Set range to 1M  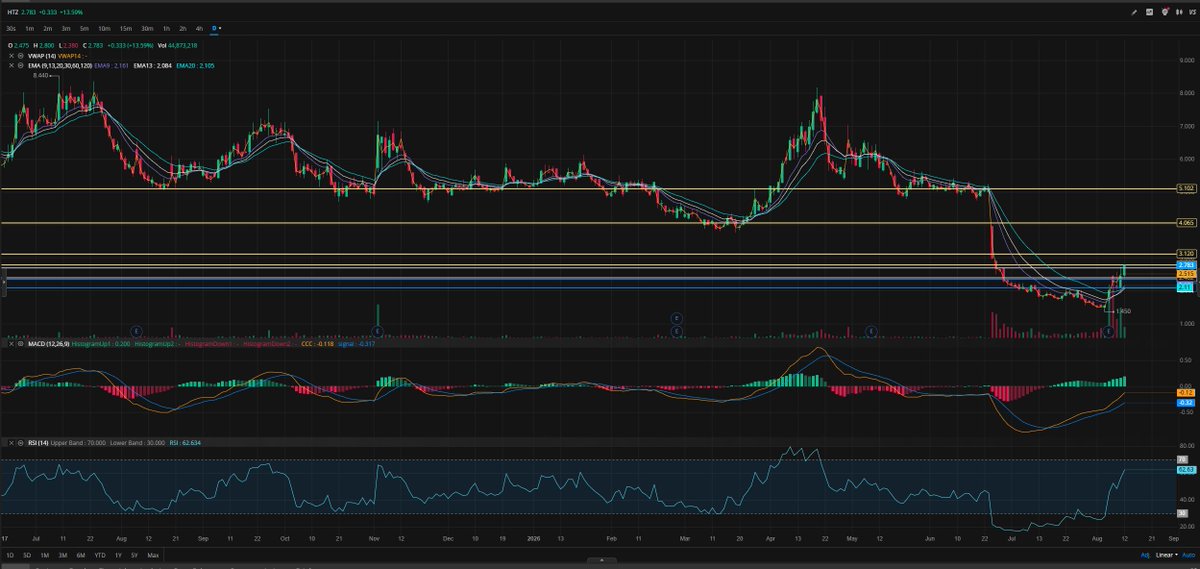pos(45,554)
